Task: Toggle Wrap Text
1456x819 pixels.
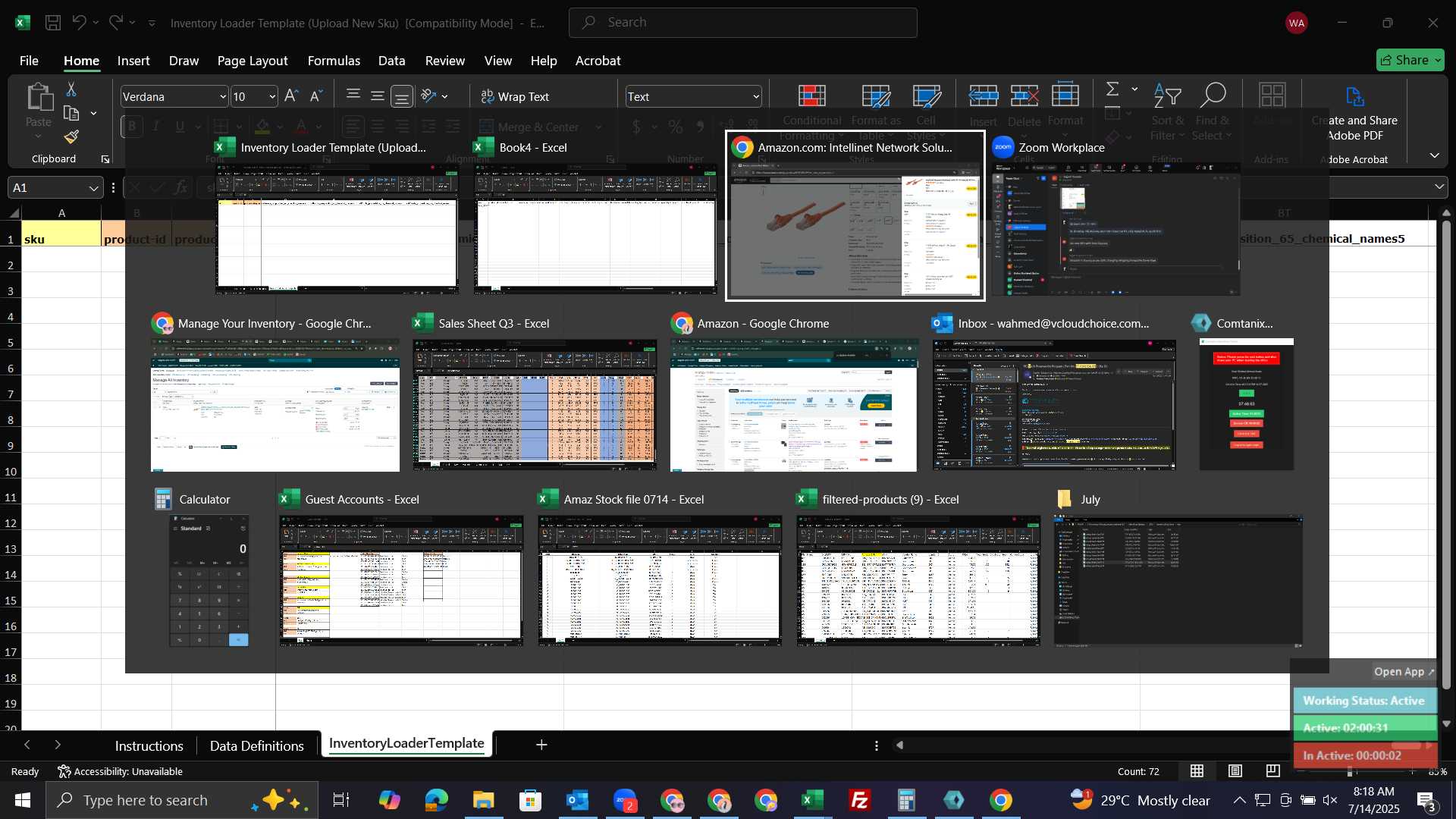Action: (x=515, y=96)
